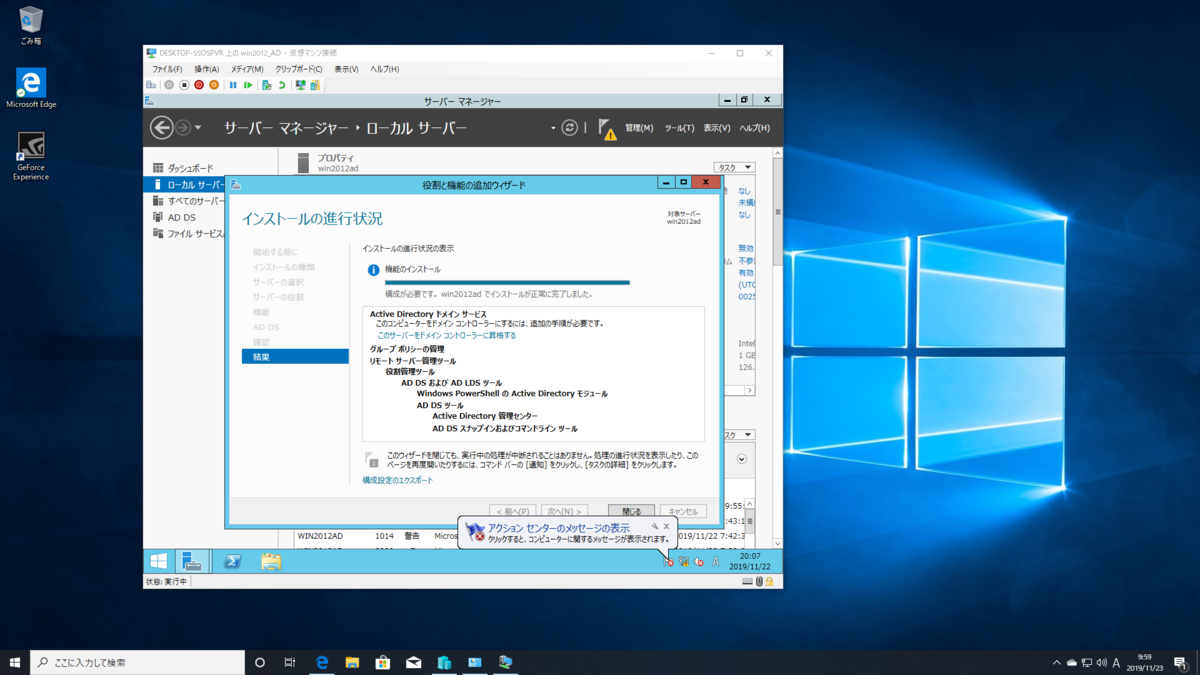The width and height of the screenshot is (1200, 675).
Task: Click the host search box ここに入力して検索
Action: tap(137, 662)
